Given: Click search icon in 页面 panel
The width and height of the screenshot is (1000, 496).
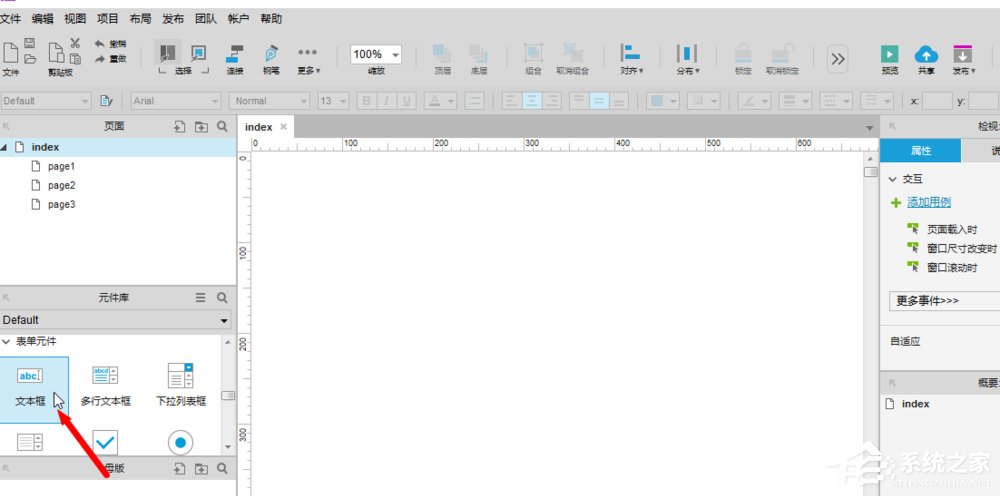Looking at the screenshot, I should click(222, 126).
